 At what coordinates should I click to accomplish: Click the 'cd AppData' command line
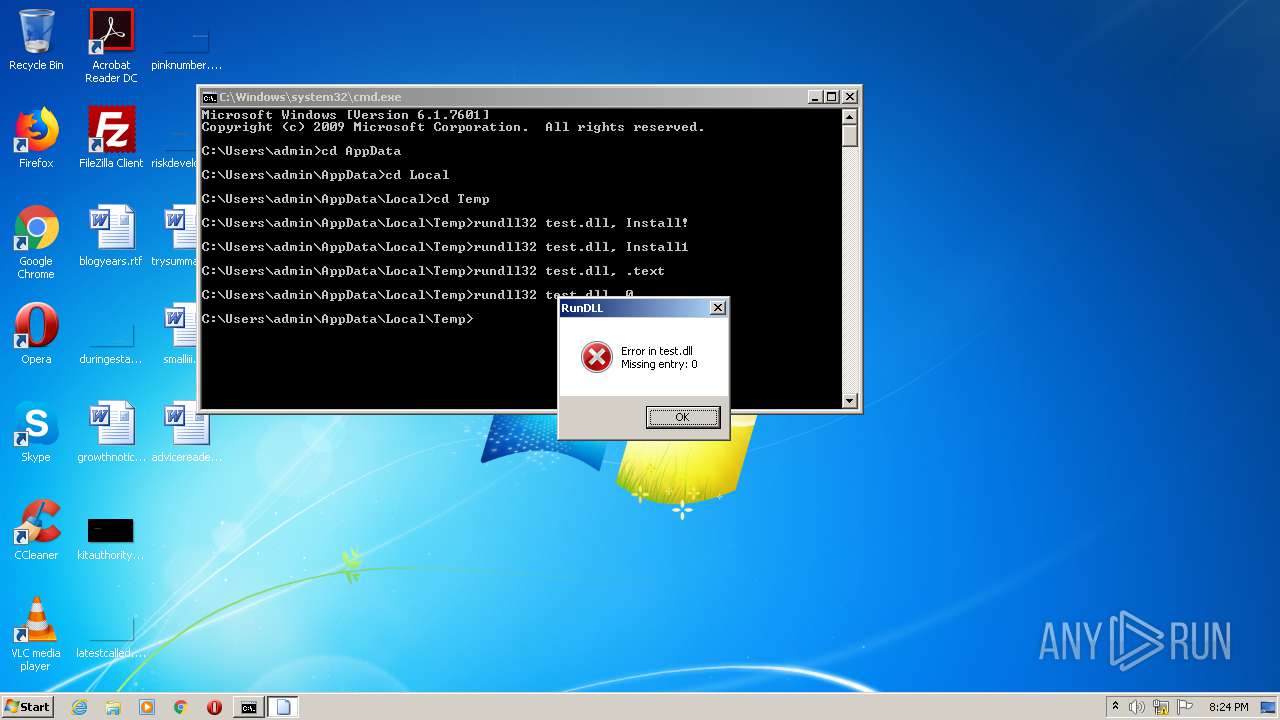[x=301, y=151]
